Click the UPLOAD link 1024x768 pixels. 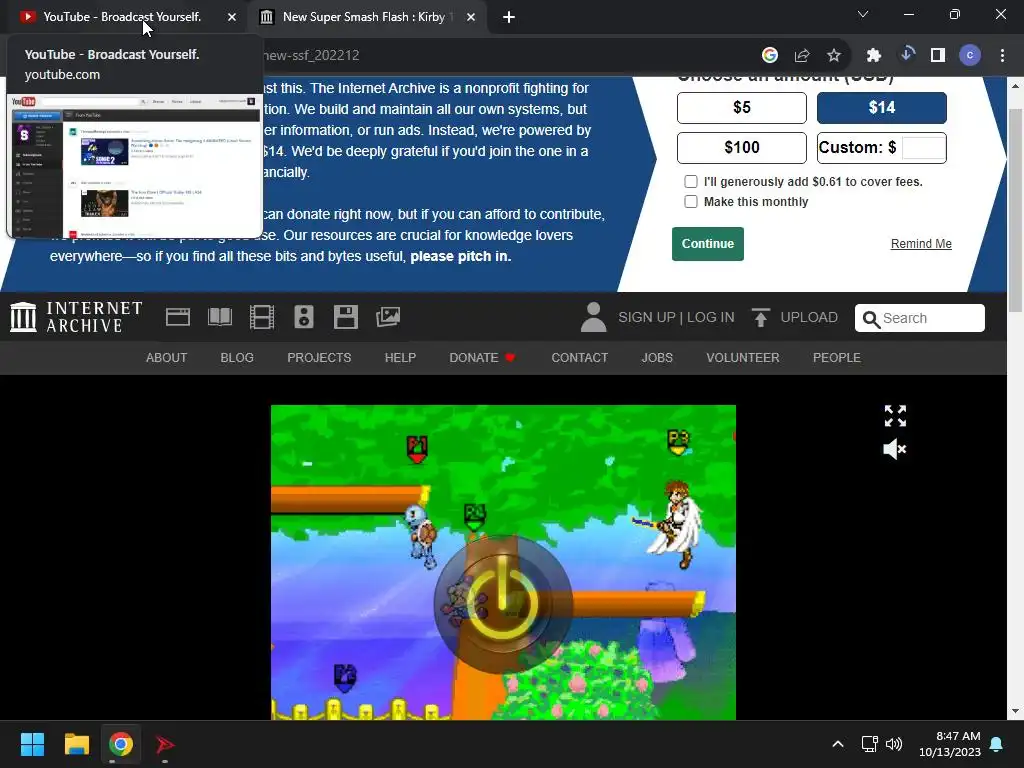point(809,317)
